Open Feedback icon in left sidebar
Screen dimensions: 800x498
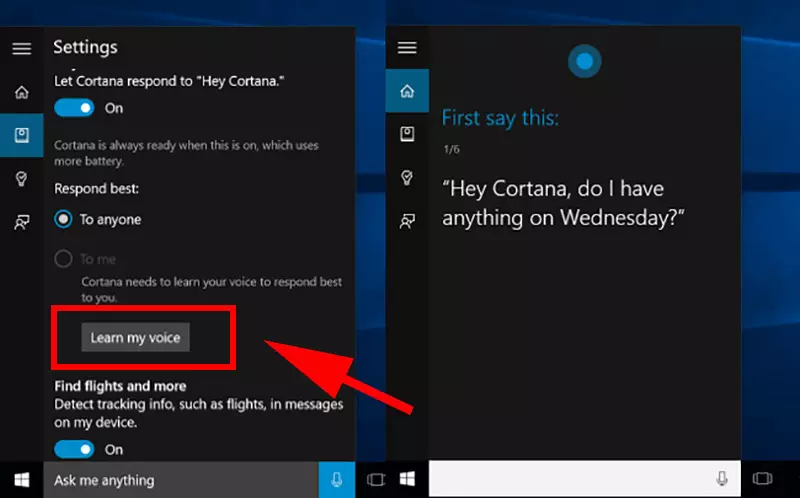pyautogui.click(x=21, y=222)
